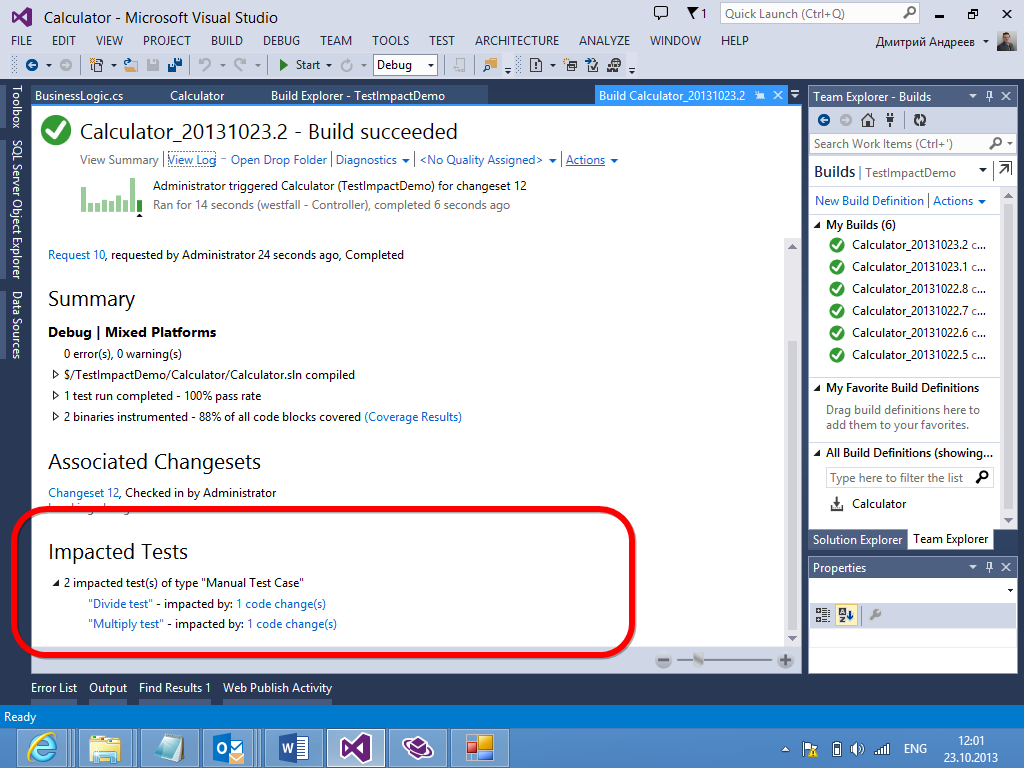Navigate backward with the main toolbar arrow
The height and width of the screenshot is (768, 1024).
pyautogui.click(x=31, y=65)
